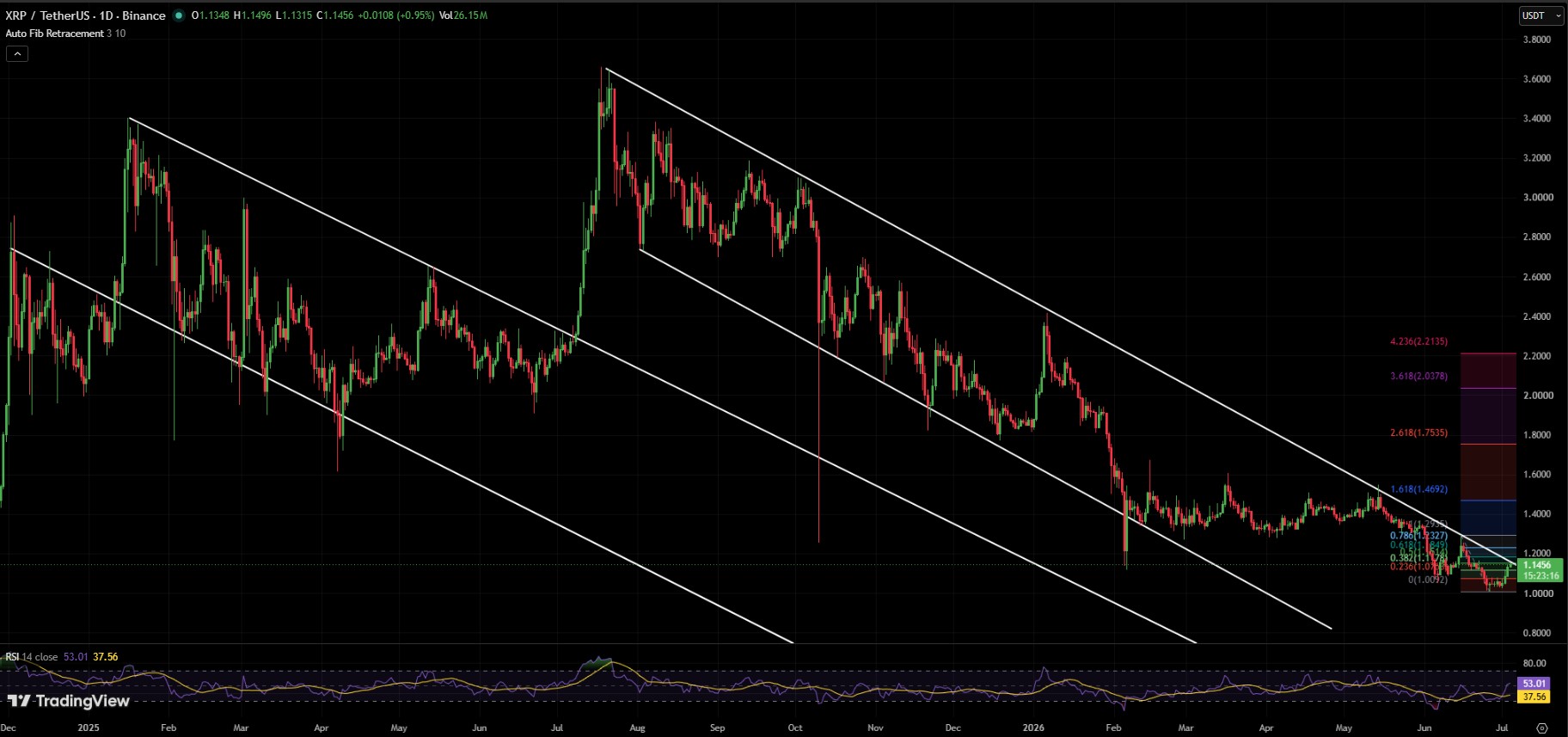Viewport: 1568px width, 737px height.
Task: Click the 2.618(1.7535) fib level label
Action: (1418, 433)
